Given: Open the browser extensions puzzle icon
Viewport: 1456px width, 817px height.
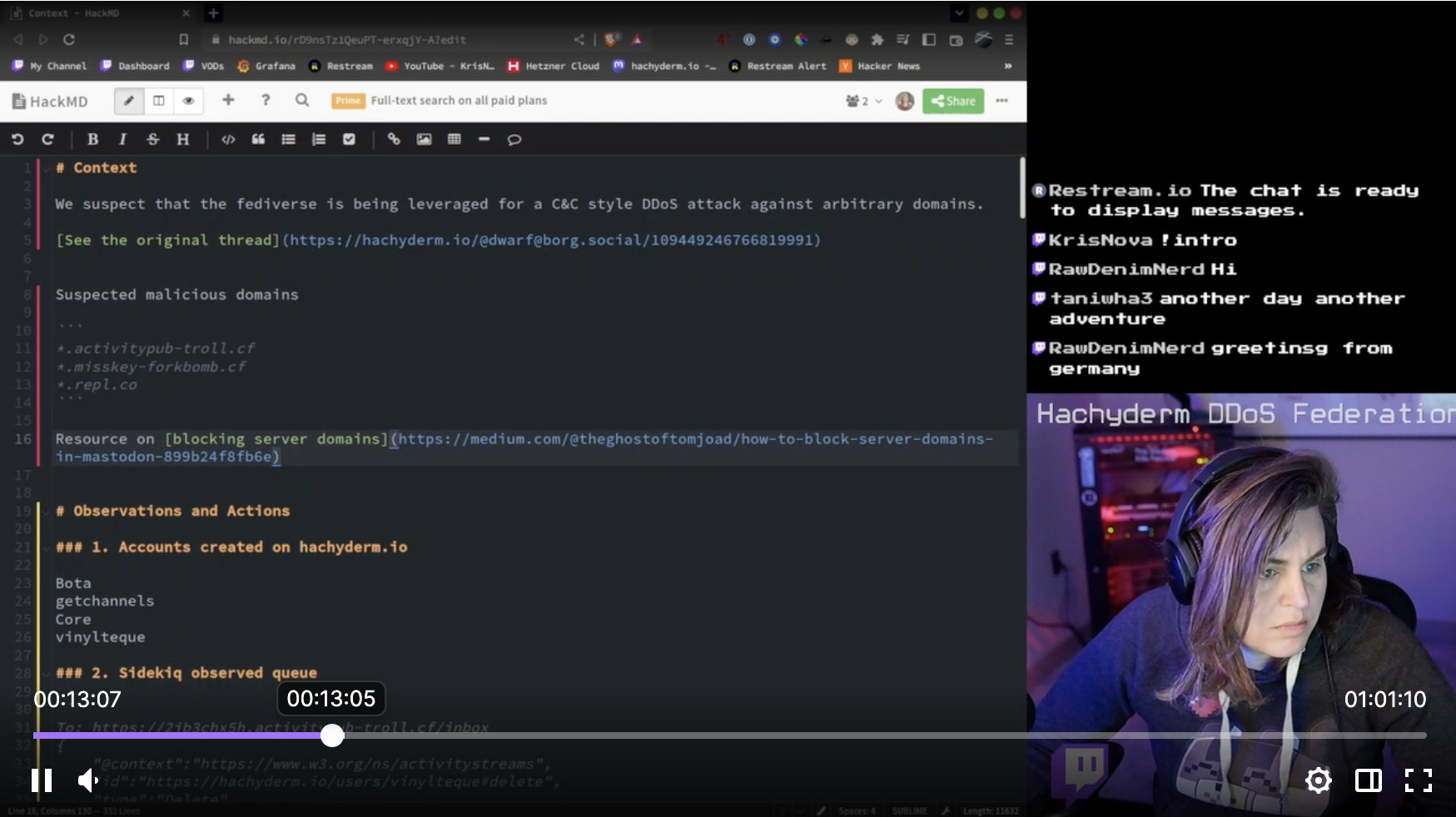Looking at the screenshot, I should pos(877,39).
